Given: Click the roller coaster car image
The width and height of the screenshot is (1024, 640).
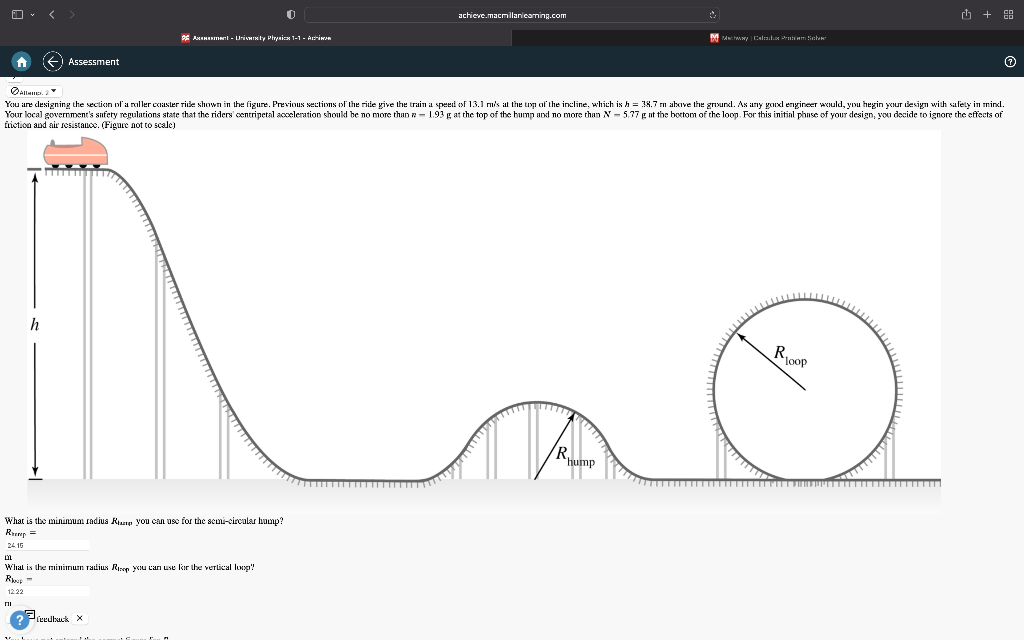Looking at the screenshot, I should (x=76, y=152).
